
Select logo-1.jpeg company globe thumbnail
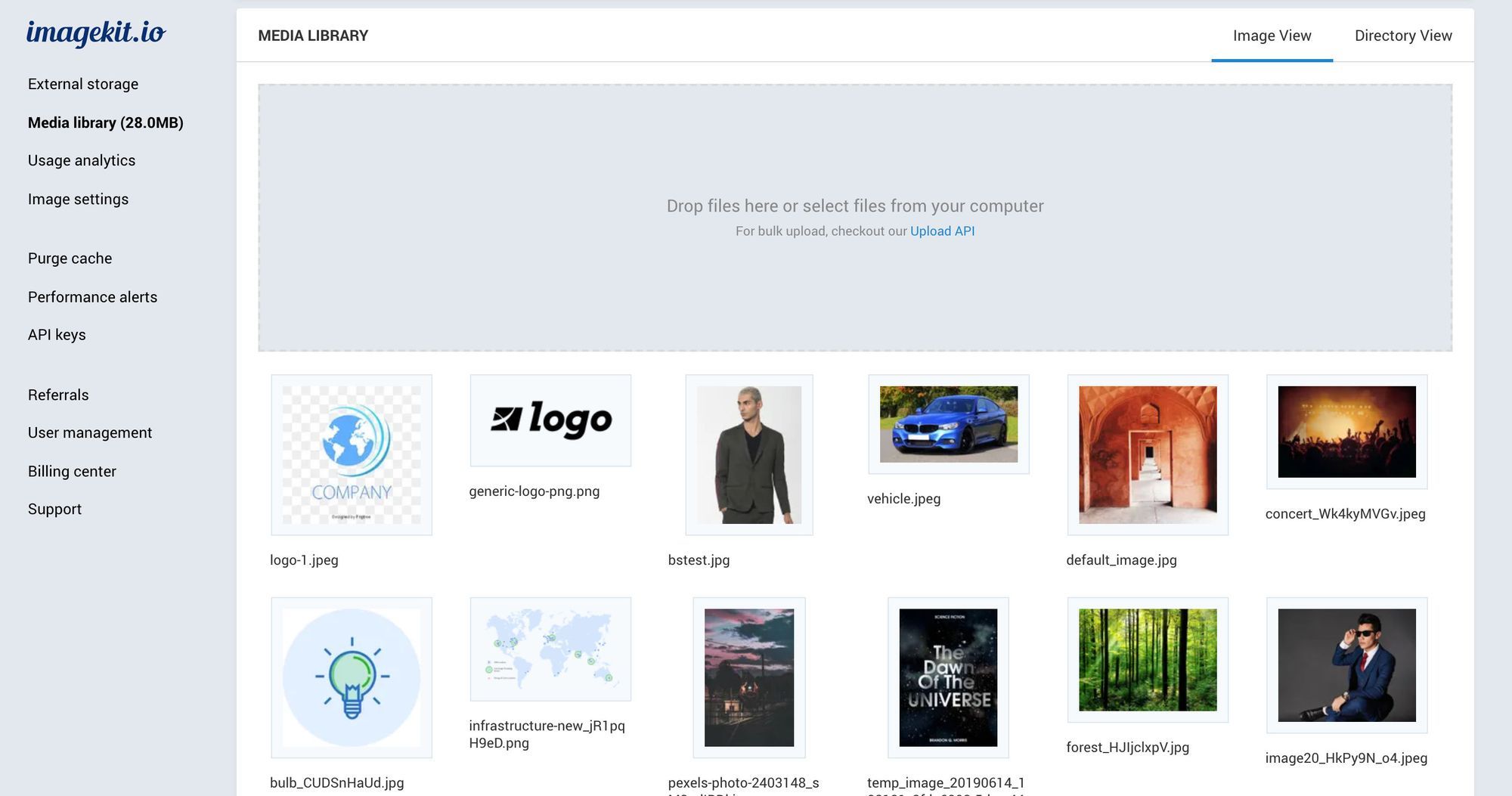point(352,455)
